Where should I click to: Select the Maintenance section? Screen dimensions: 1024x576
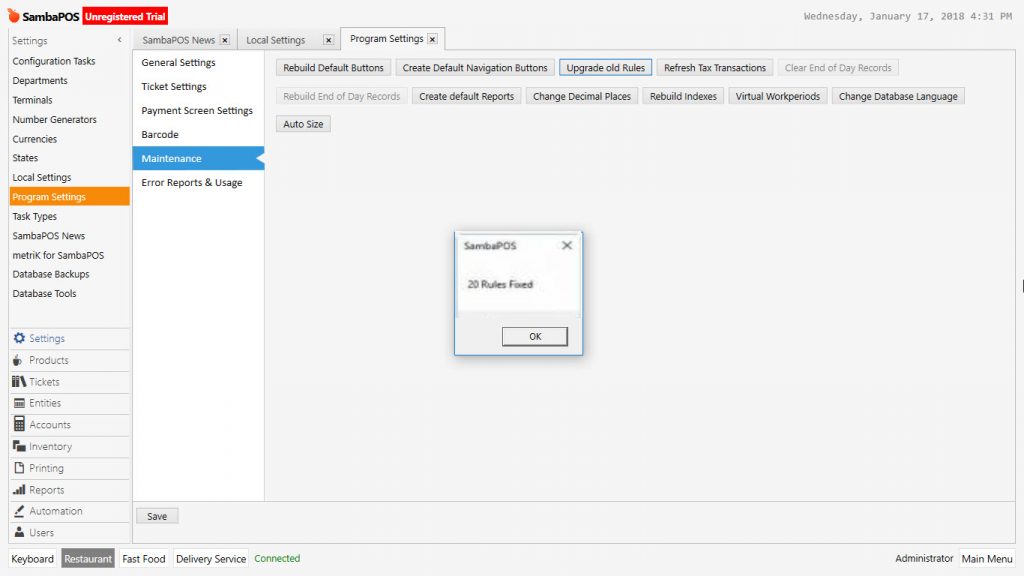(x=199, y=158)
